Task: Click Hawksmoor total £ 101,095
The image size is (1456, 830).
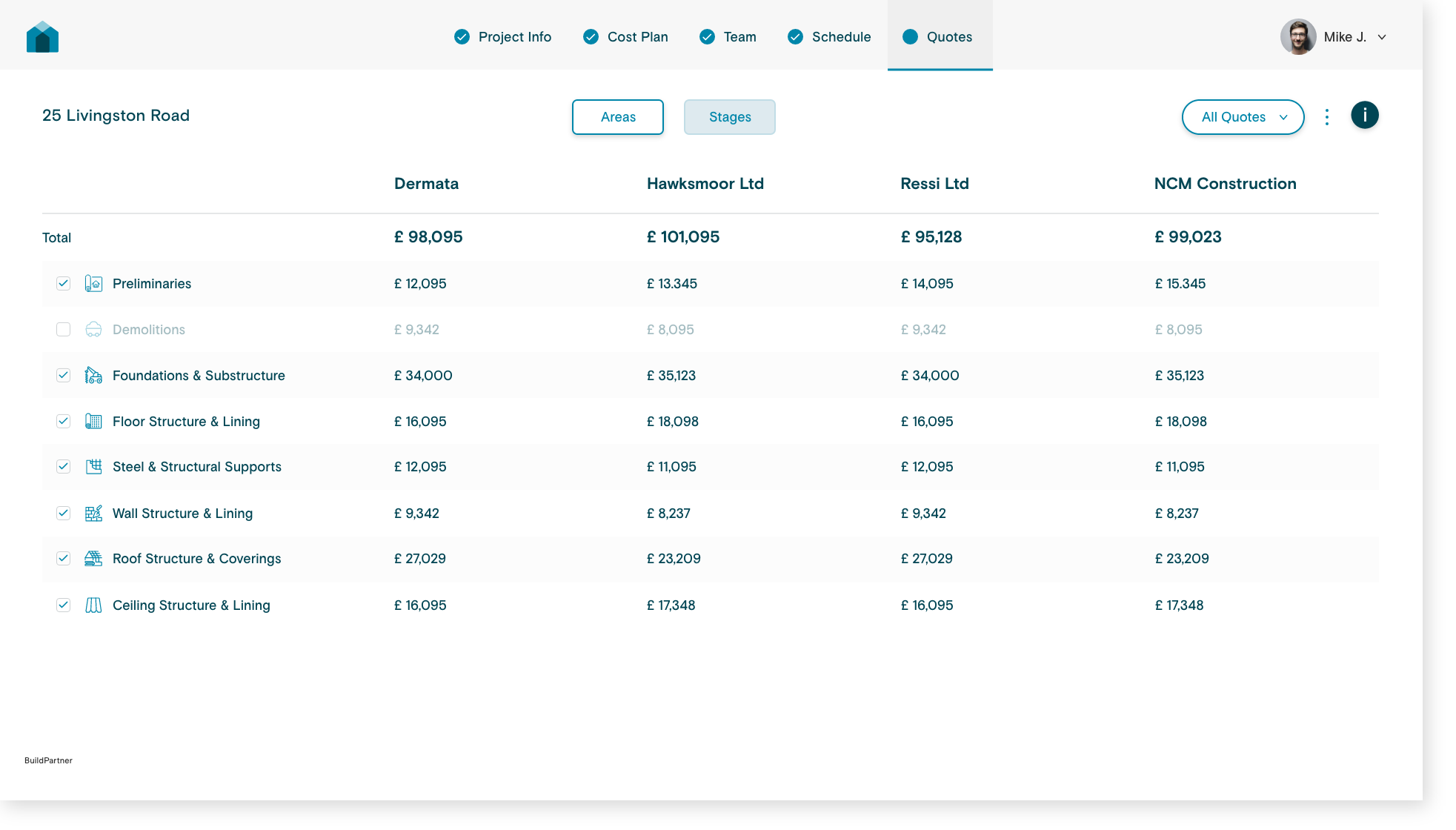Action: click(683, 237)
